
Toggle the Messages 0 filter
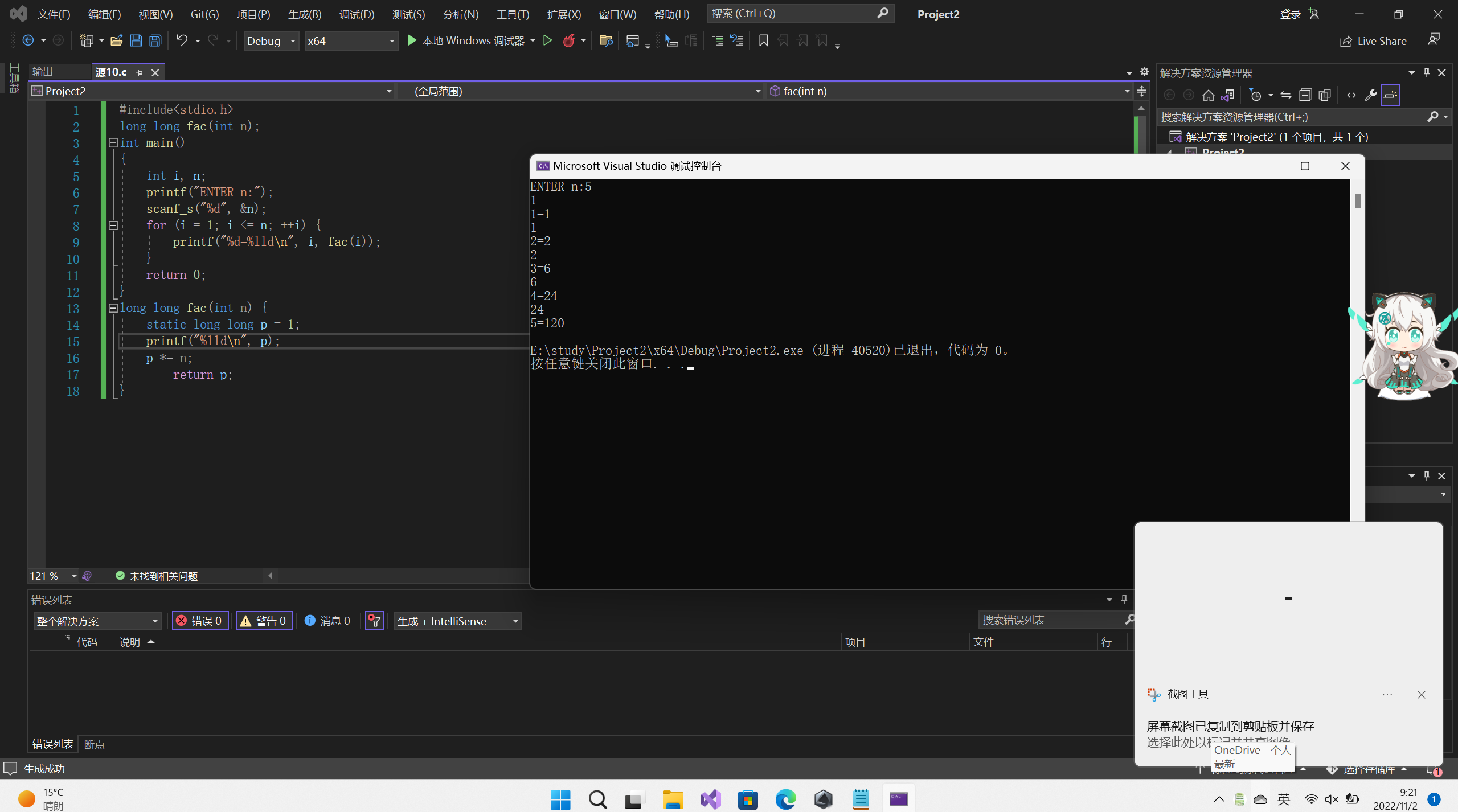328,621
